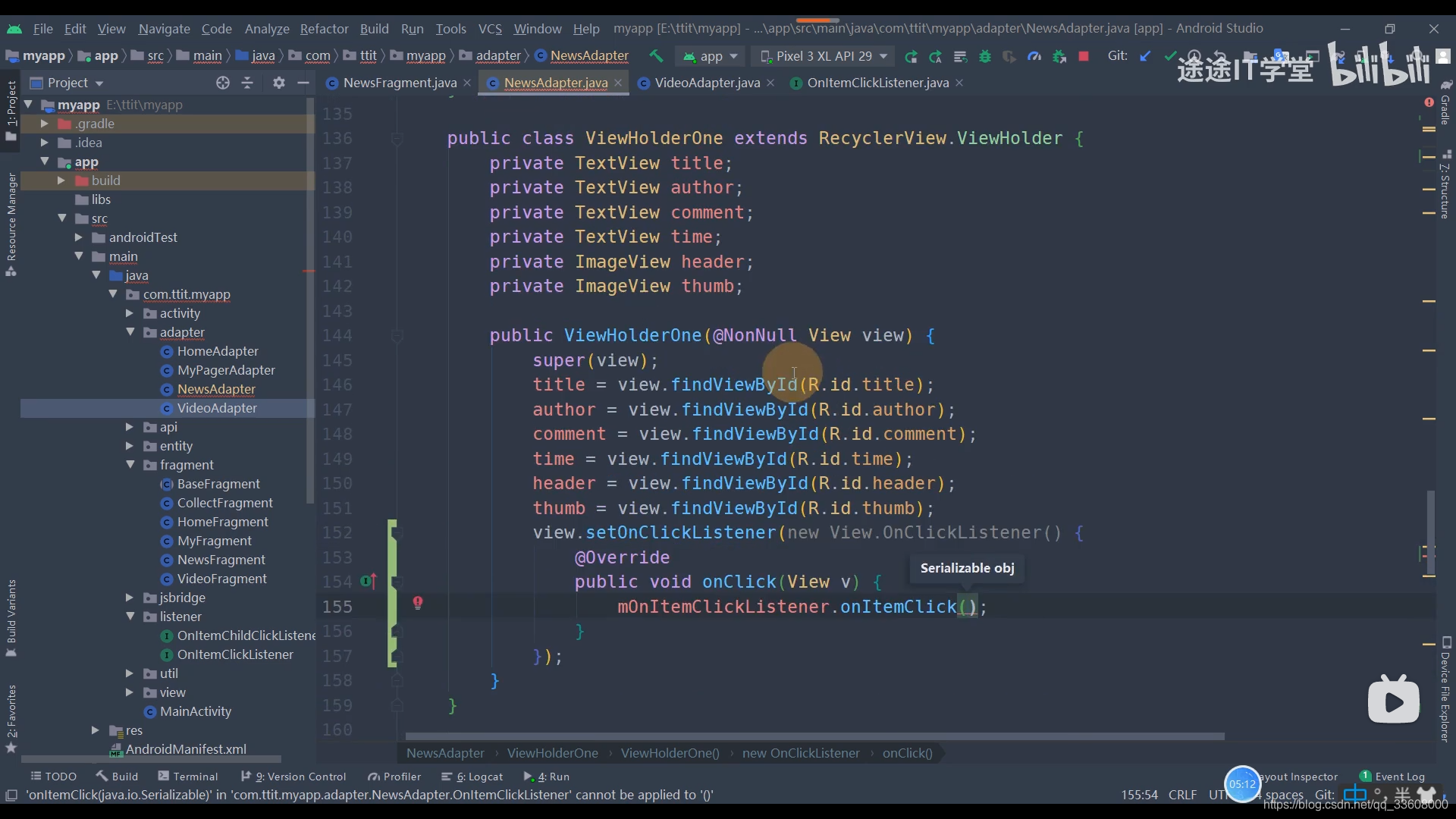The height and width of the screenshot is (819, 1456).
Task: Click the red Stop button
Action: pos(1084,56)
